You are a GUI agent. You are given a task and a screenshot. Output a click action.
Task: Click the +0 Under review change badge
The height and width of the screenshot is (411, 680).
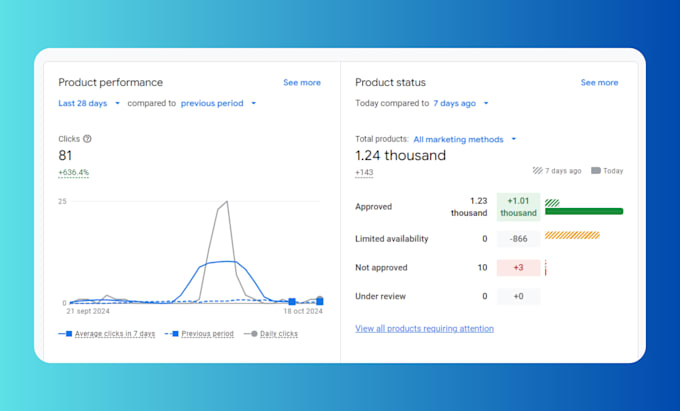pyautogui.click(x=518, y=297)
